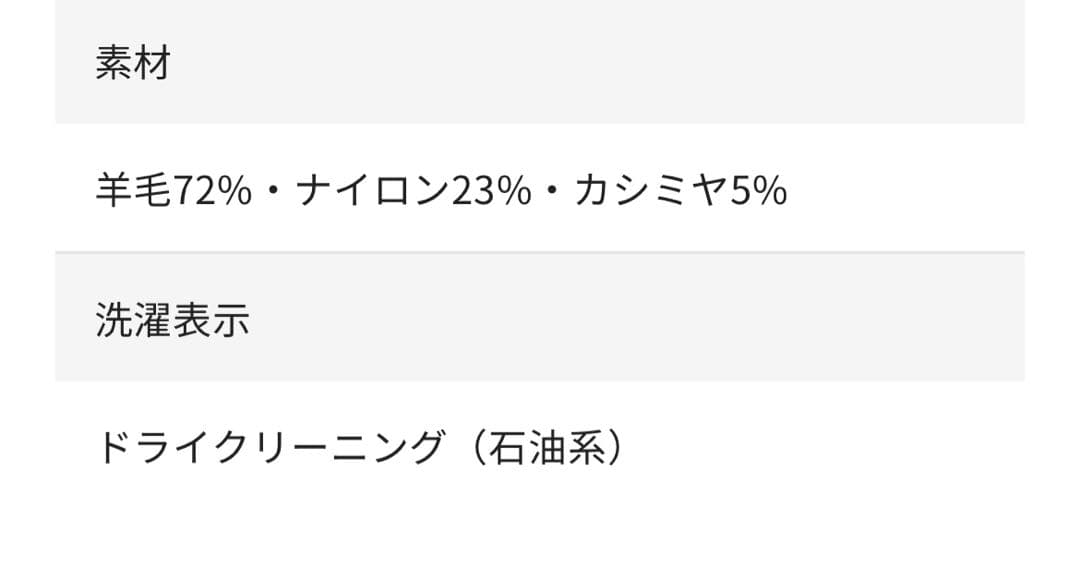This screenshot has height=569, width=1080.
Task: Click the 羊毛 word in material row
Action: click(134, 190)
